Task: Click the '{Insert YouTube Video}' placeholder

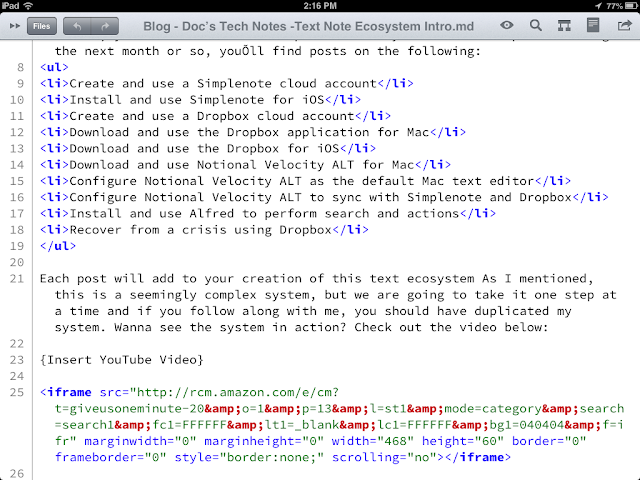Action: click(x=122, y=360)
